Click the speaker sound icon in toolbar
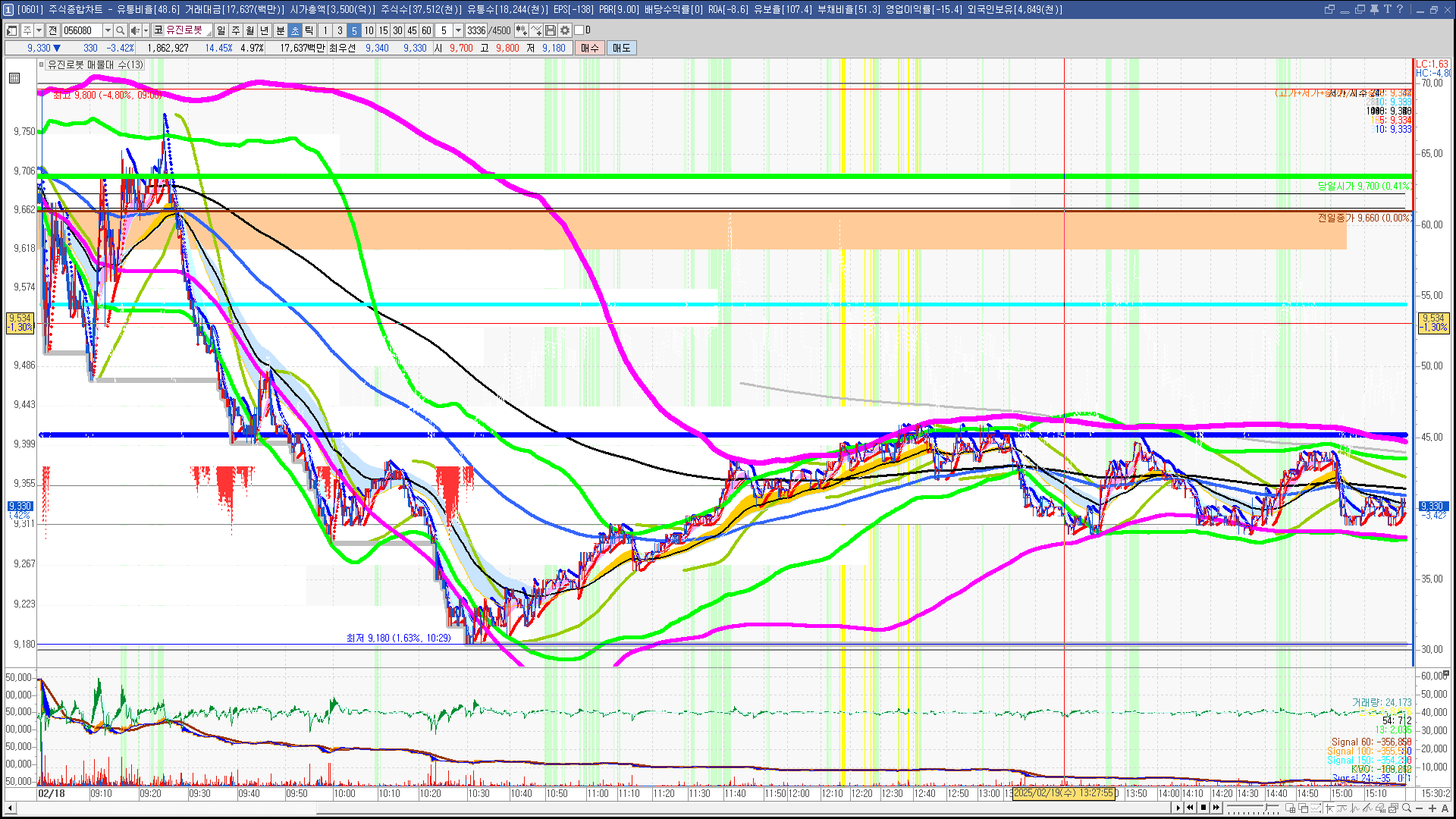The image size is (1456, 819). tap(134, 30)
